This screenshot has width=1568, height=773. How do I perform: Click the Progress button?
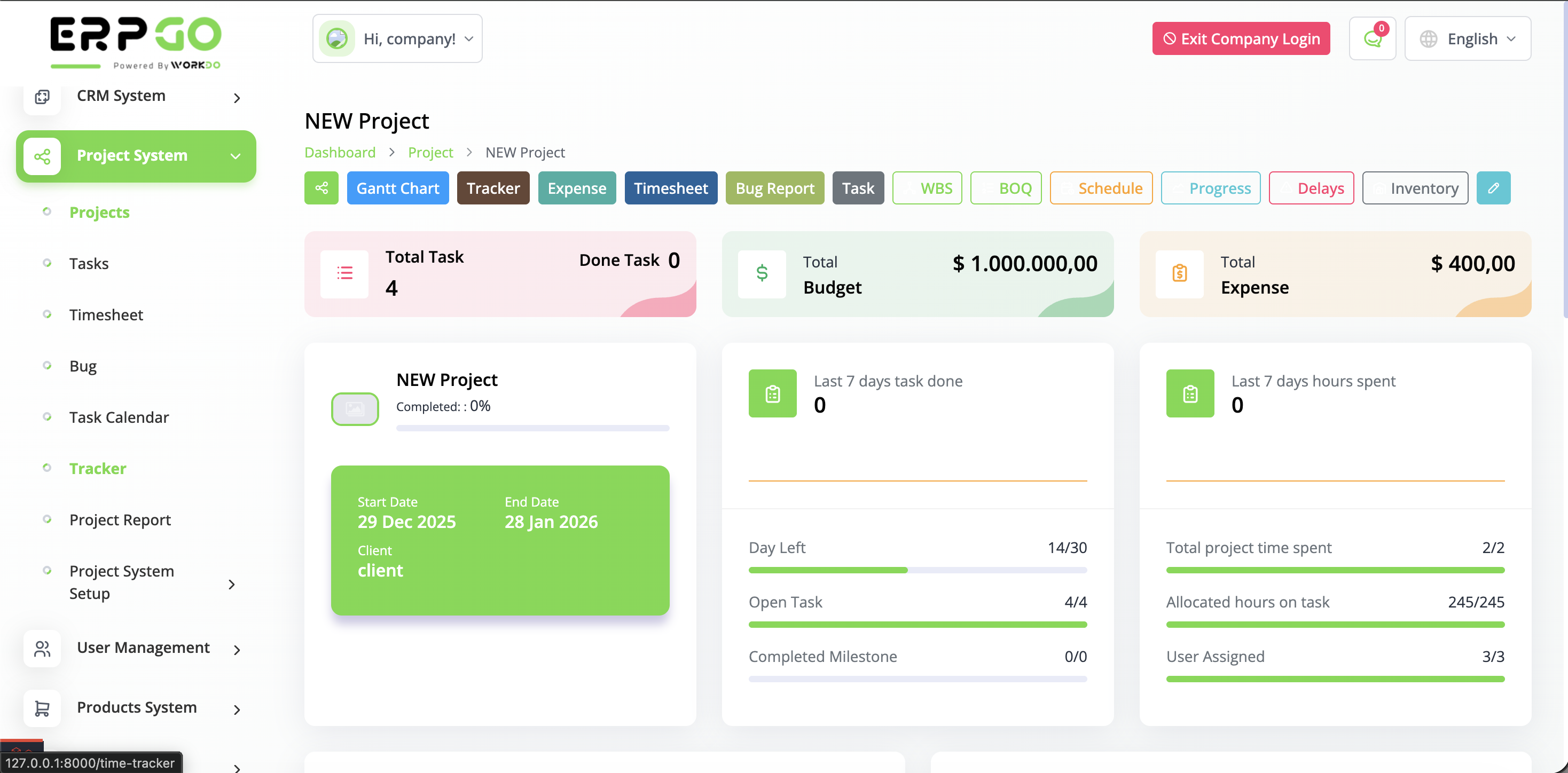1211,188
